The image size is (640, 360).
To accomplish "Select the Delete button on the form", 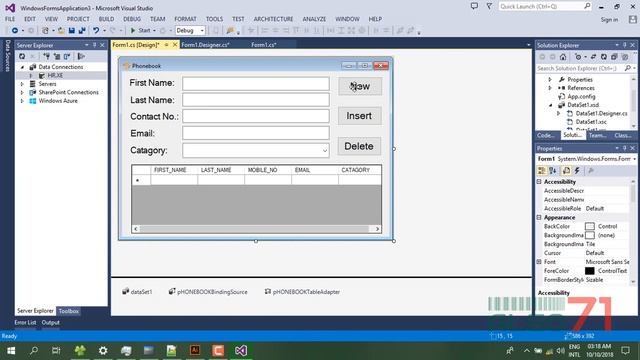I will coord(359,146).
